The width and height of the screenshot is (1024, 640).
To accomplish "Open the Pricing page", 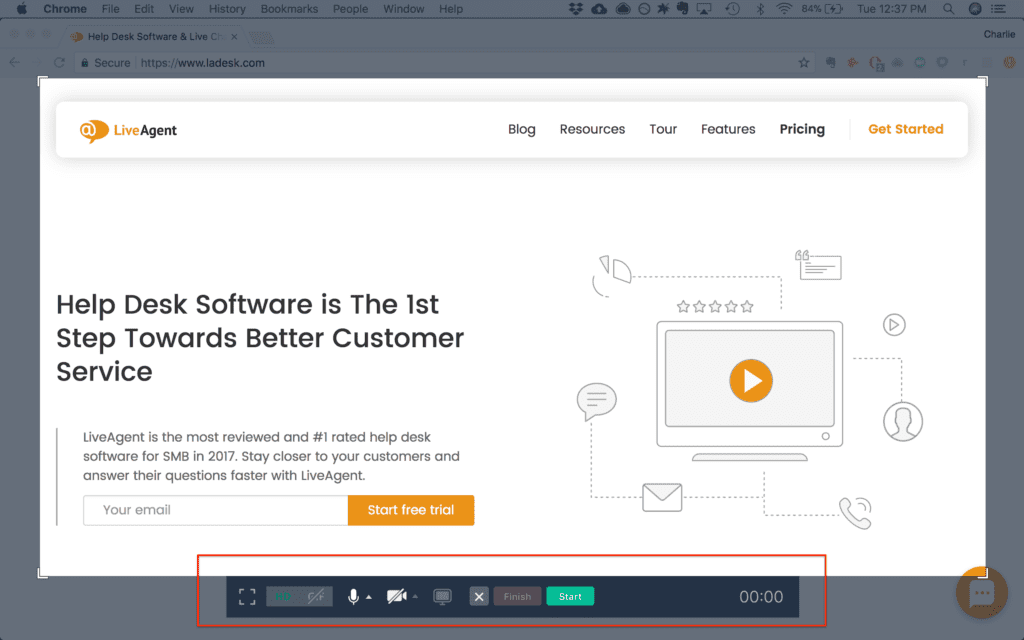I will pos(802,129).
